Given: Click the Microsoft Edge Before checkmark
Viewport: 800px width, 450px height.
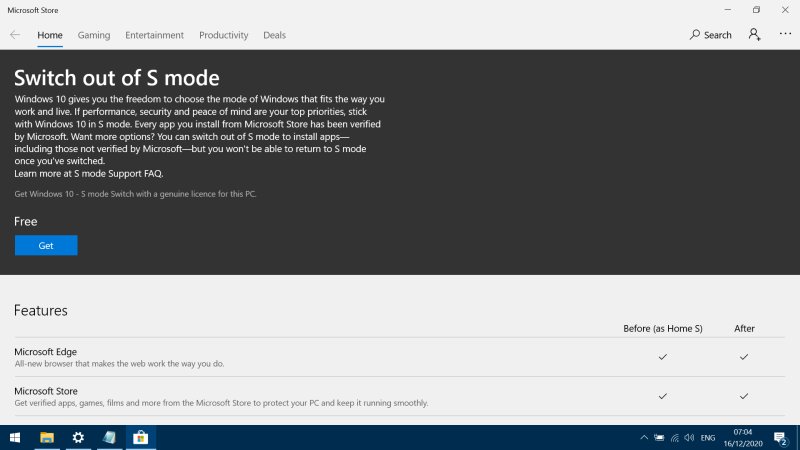Looking at the screenshot, I should [x=663, y=357].
